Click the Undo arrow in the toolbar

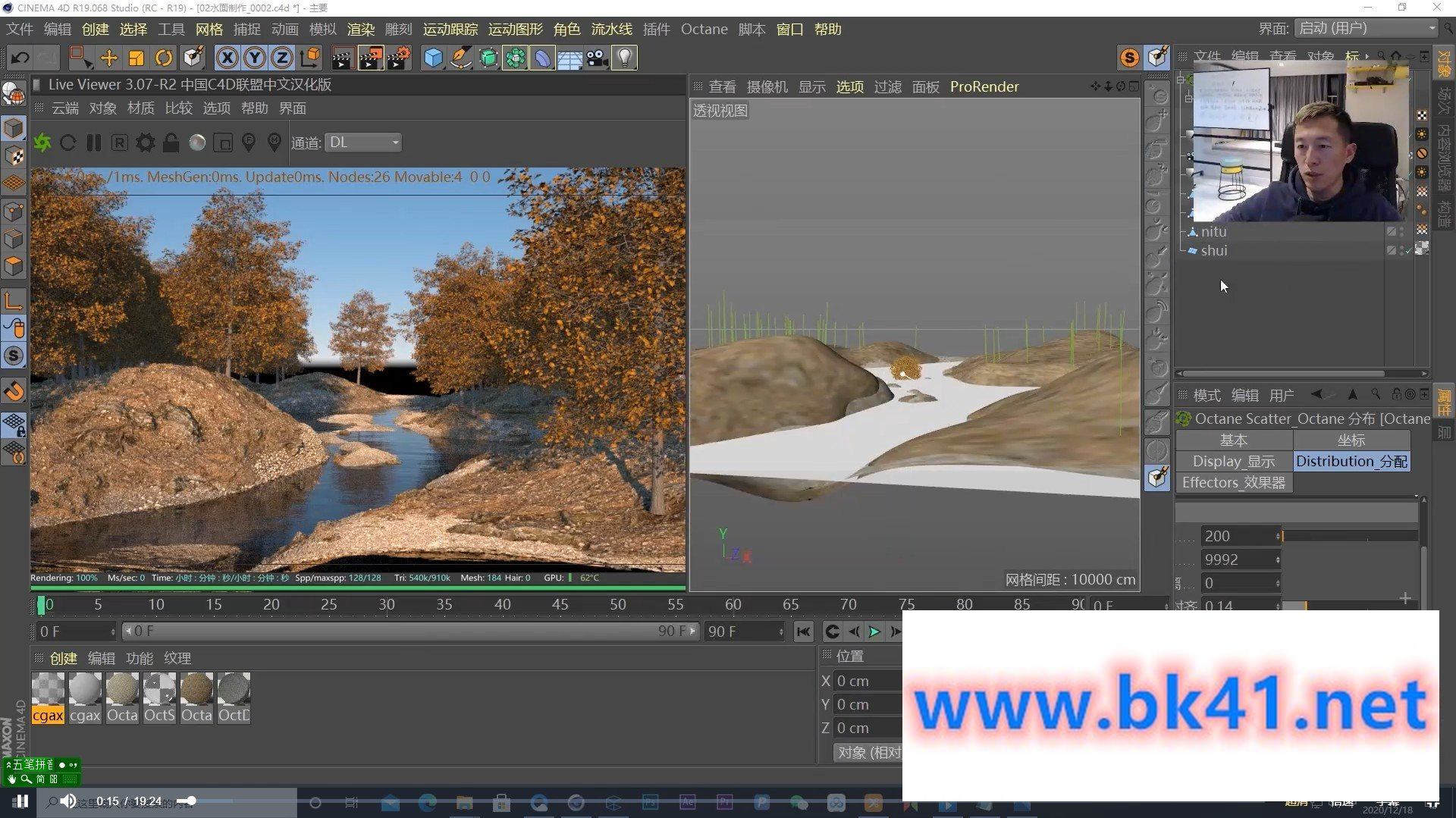[20, 58]
